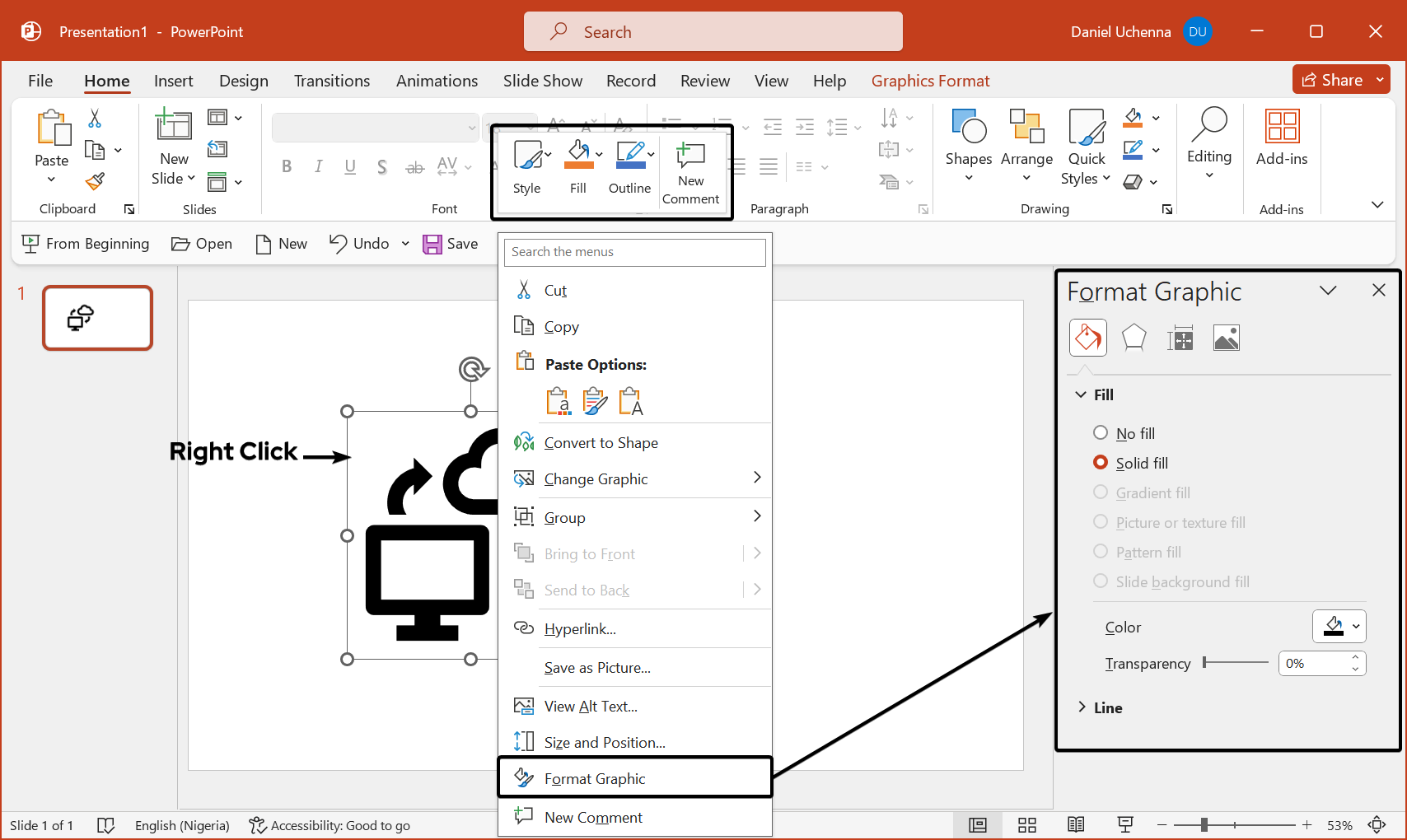Click the Format Painter icon in Clipboard group

click(94, 181)
